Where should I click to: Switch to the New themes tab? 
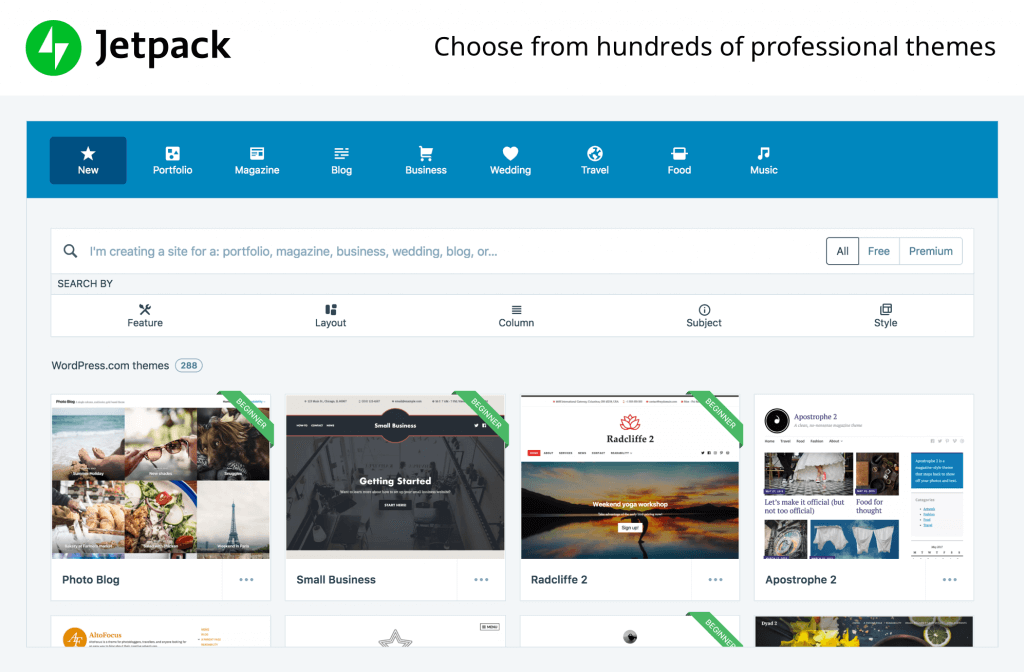(88, 161)
